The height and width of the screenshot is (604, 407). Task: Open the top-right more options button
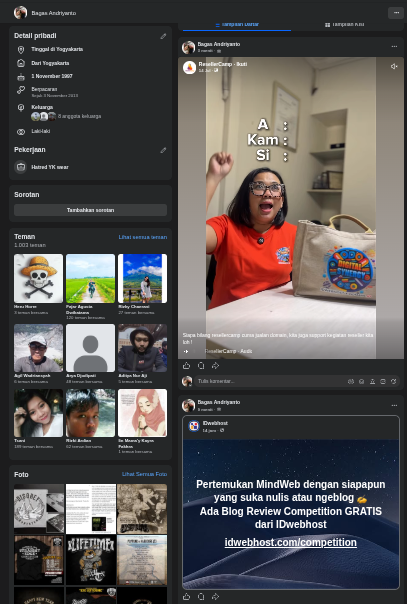[x=396, y=13]
